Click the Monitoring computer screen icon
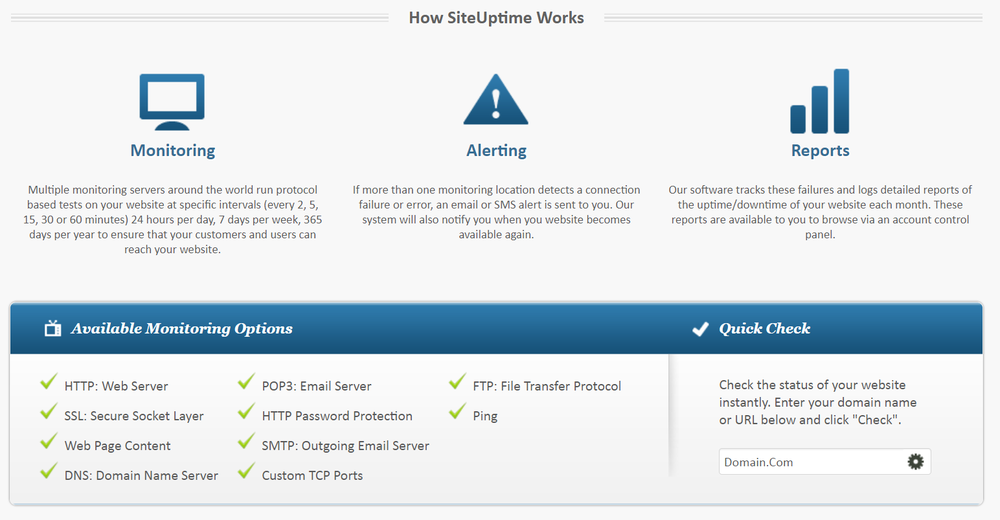Screen dimensions: 1000x520 (172, 102)
